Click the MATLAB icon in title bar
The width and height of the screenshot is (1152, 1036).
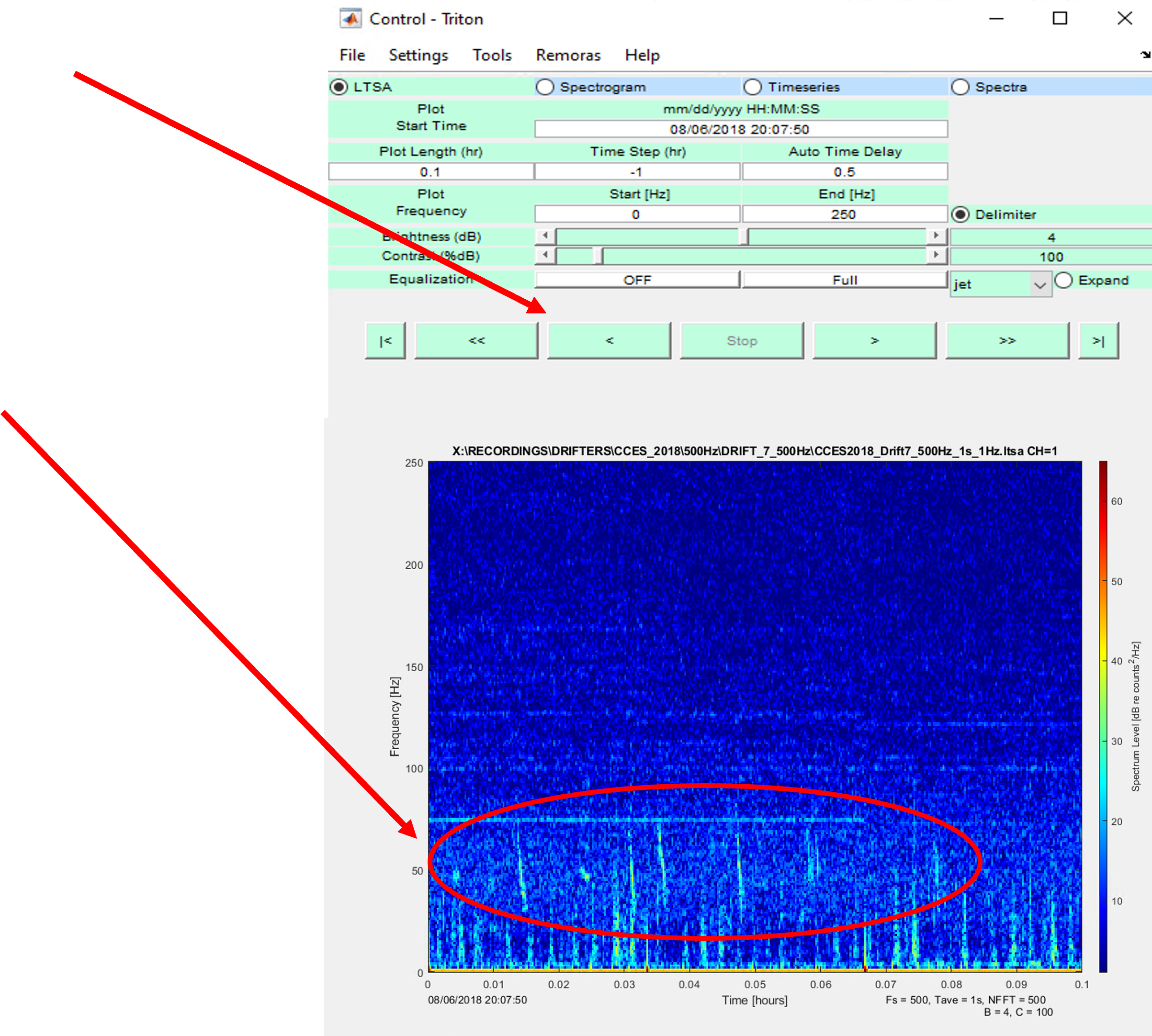350,19
